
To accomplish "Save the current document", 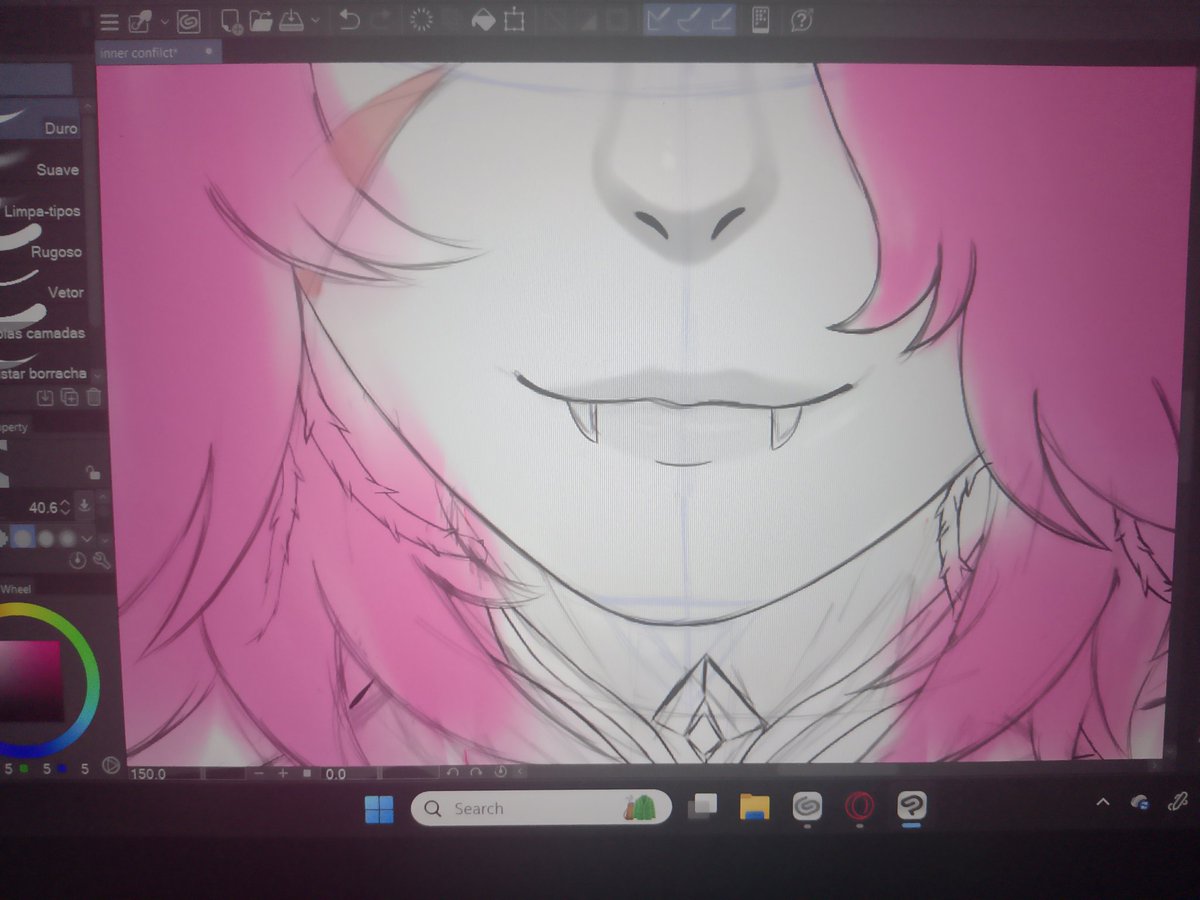I will pyautogui.click(x=292, y=20).
